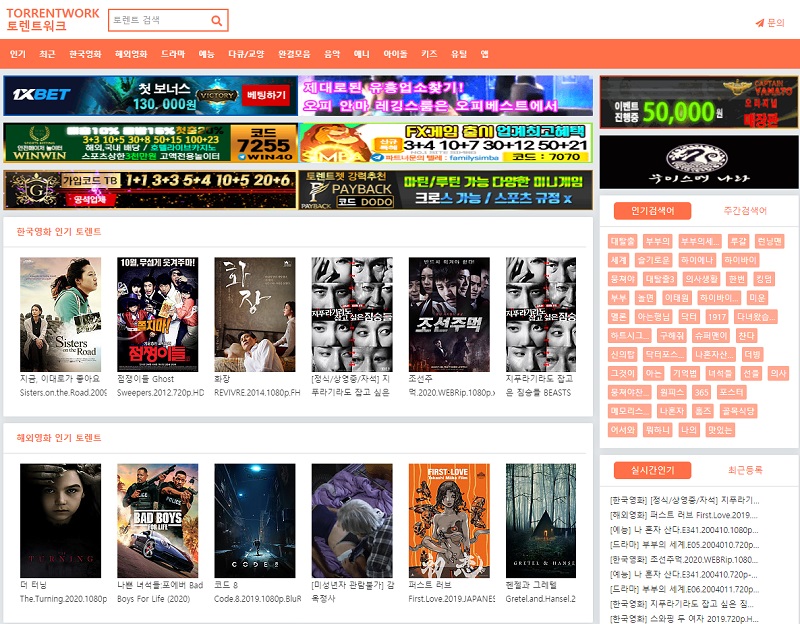
Task: Open the 조선주먹 movie poster
Action: [x=449, y=314]
